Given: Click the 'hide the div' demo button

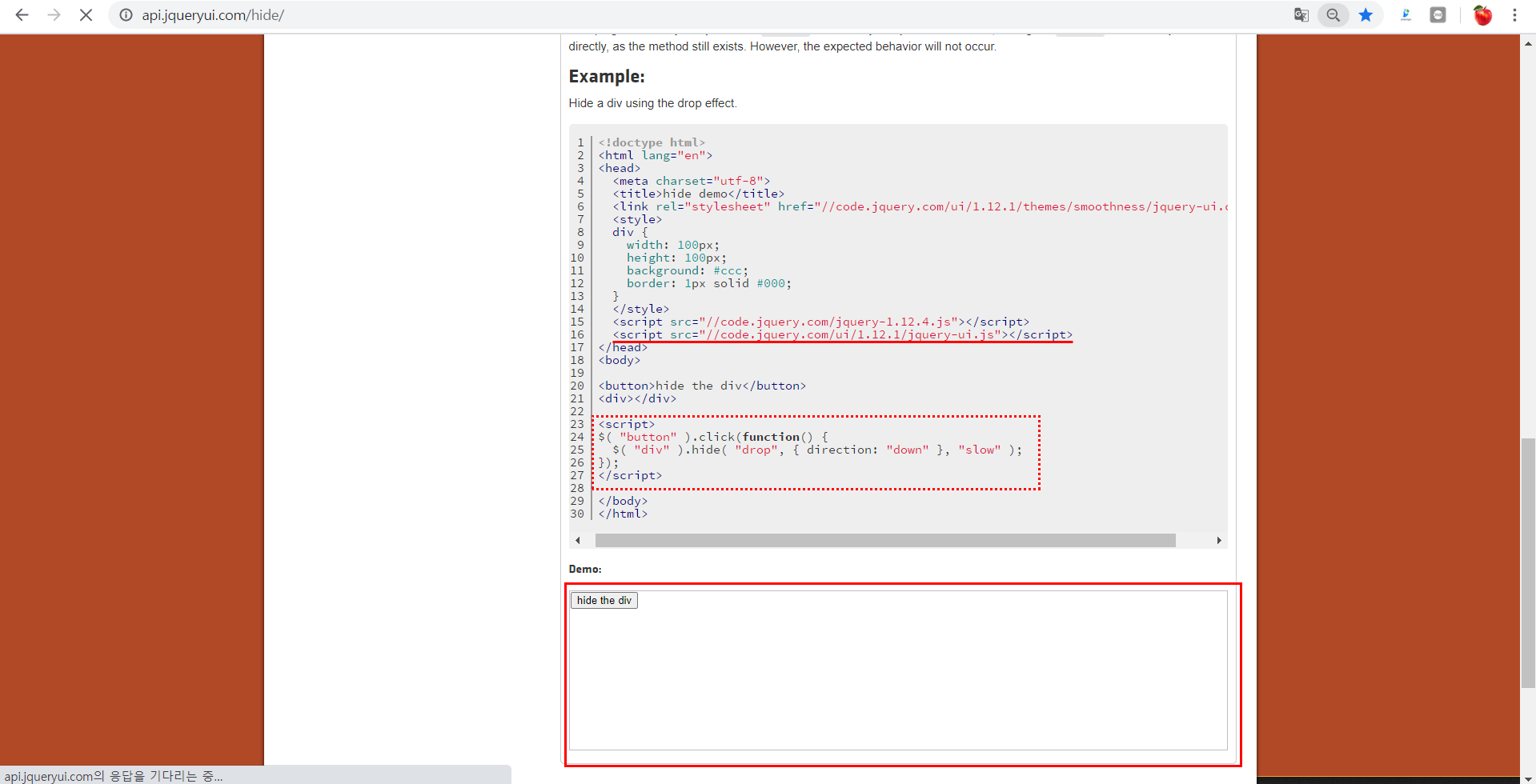Looking at the screenshot, I should point(604,601).
